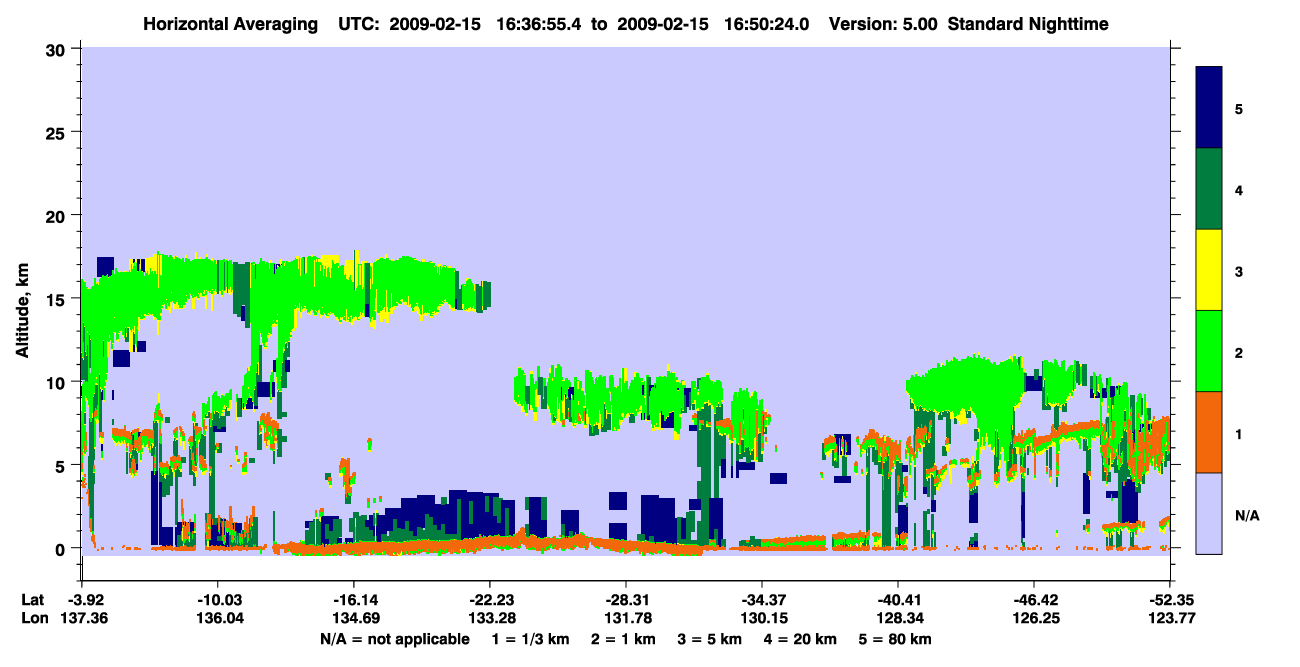Screen dimensions: 1300x667
Task: Click the lavender N/A colorbar segment
Action: [x=1209, y=513]
